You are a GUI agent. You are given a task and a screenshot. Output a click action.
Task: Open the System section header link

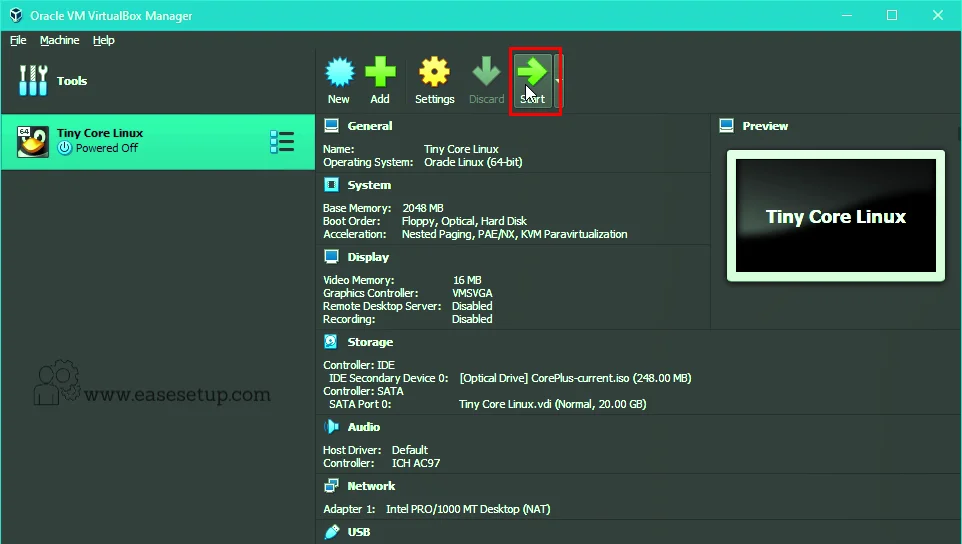(369, 185)
